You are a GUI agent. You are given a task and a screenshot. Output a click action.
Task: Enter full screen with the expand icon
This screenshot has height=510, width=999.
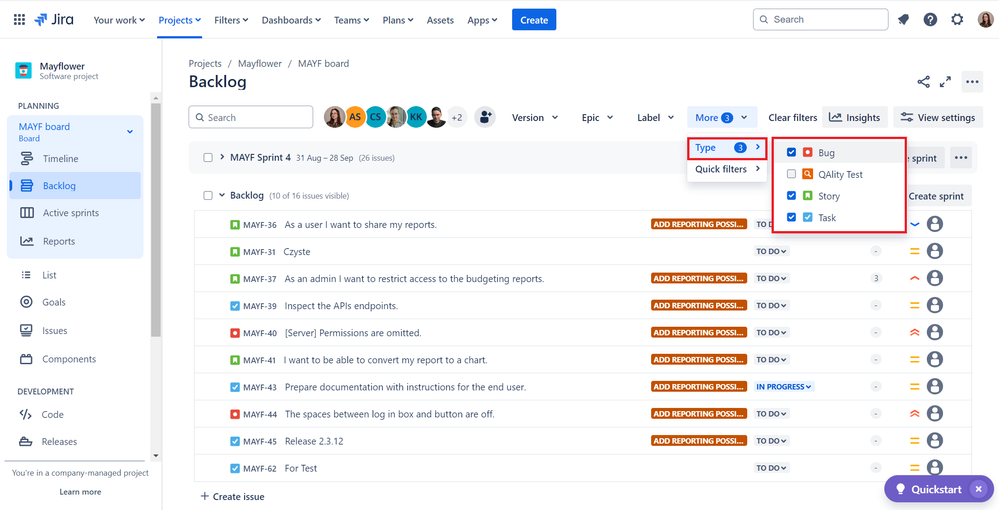945,82
